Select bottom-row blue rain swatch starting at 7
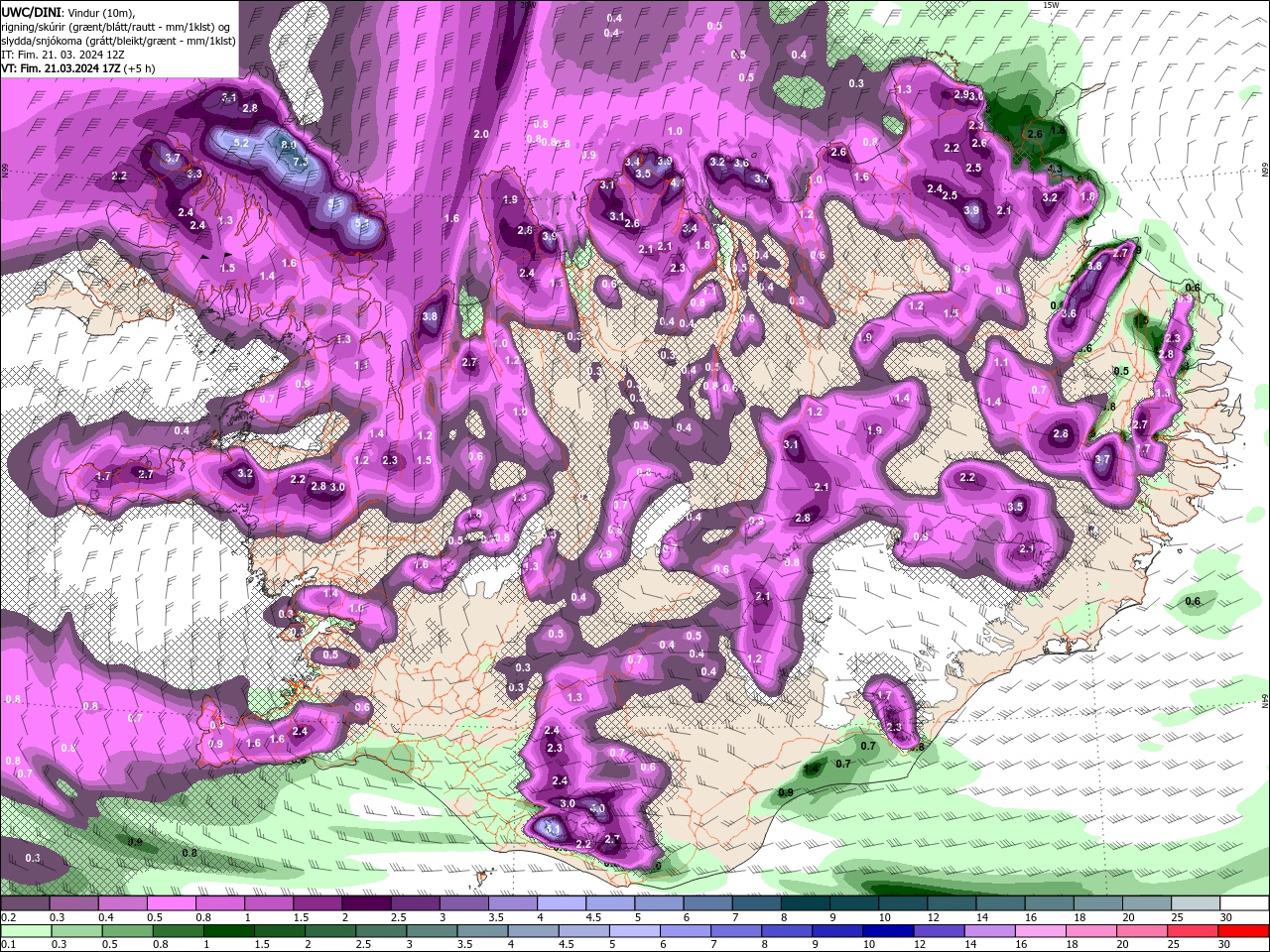Image resolution: width=1270 pixels, height=952 pixels. 735,931
